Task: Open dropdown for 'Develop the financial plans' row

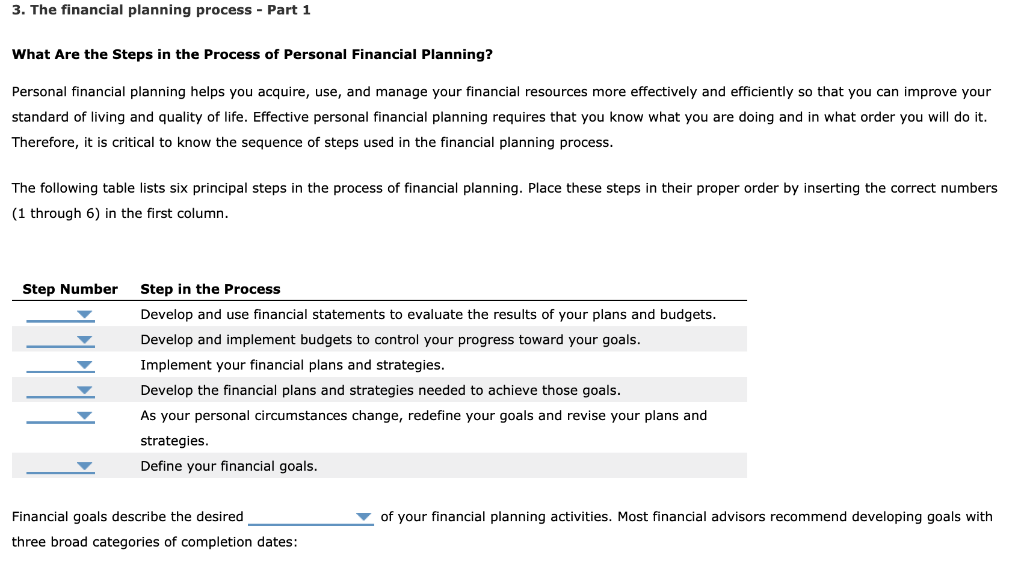Action: click(x=60, y=391)
